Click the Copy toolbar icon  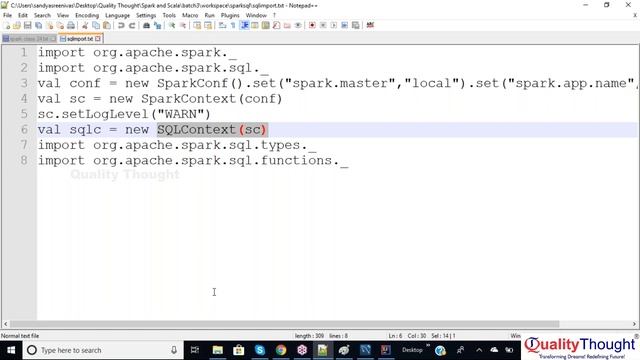96,25
